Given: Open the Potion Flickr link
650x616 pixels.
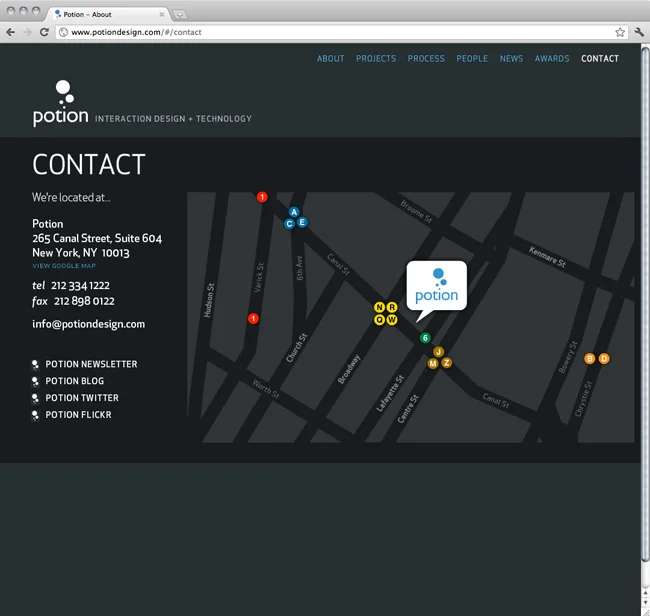Looking at the screenshot, I should pyautogui.click(x=78, y=415).
